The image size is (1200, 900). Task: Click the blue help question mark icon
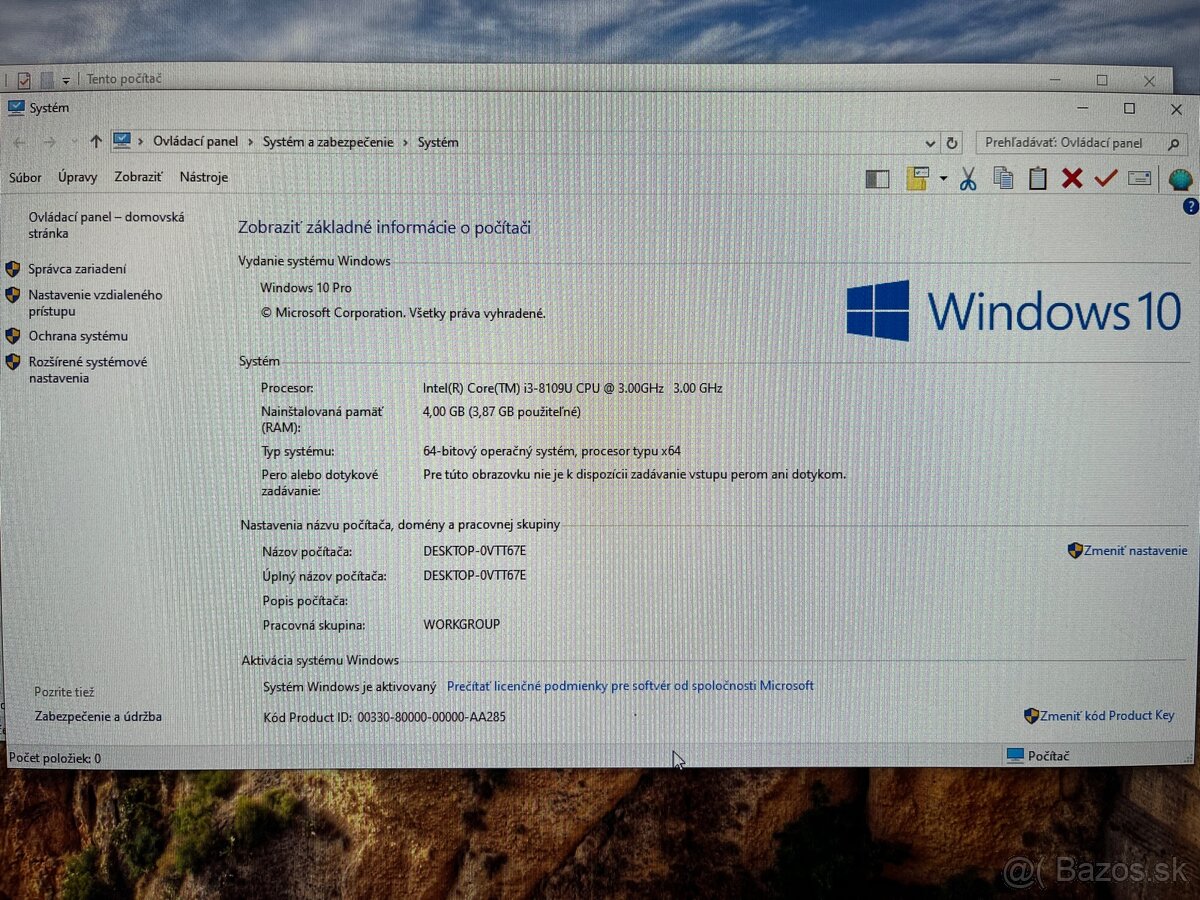1190,207
